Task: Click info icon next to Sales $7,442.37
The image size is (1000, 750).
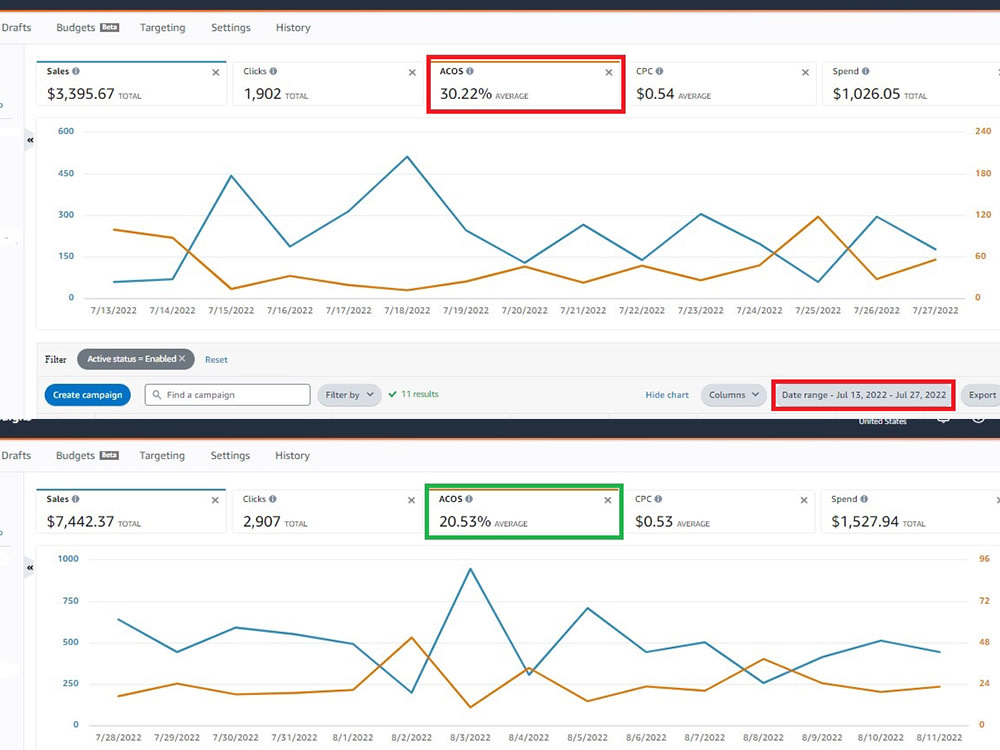Action: click(x=75, y=499)
